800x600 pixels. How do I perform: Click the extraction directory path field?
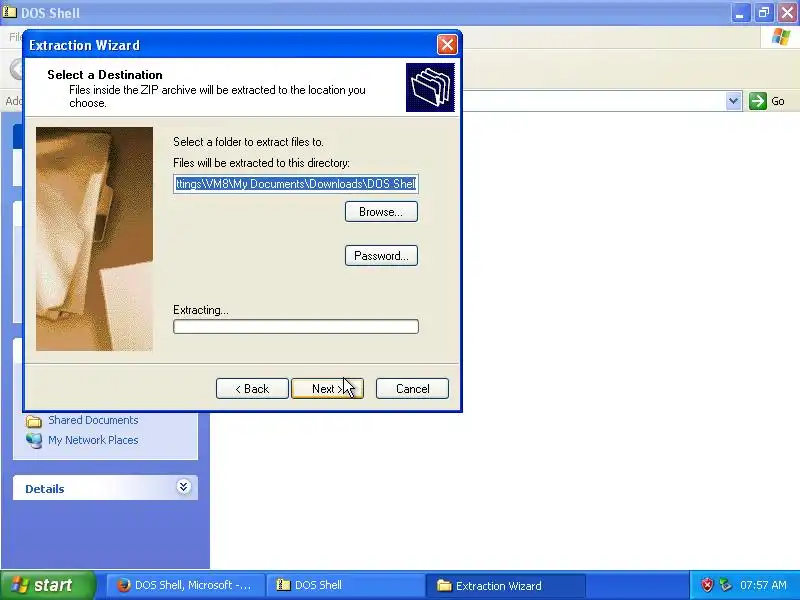[296, 184]
